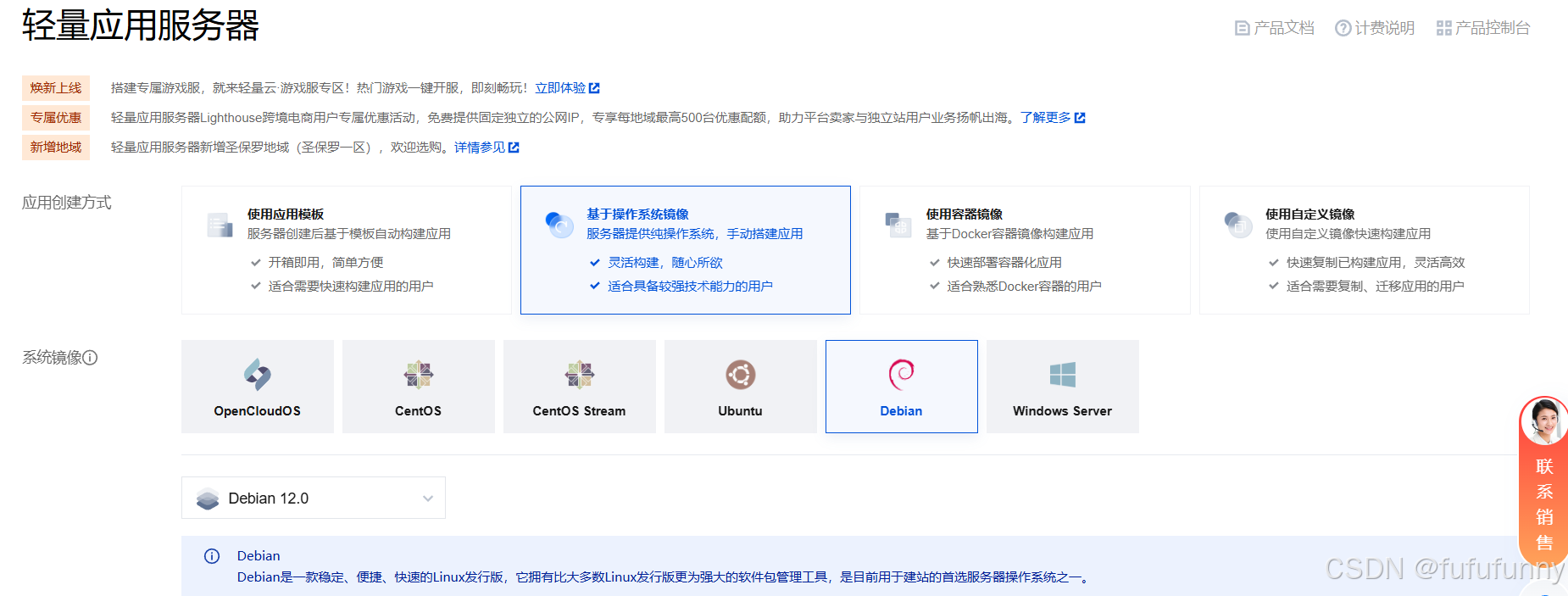Click the Debian swirl logo icon

pos(901,374)
